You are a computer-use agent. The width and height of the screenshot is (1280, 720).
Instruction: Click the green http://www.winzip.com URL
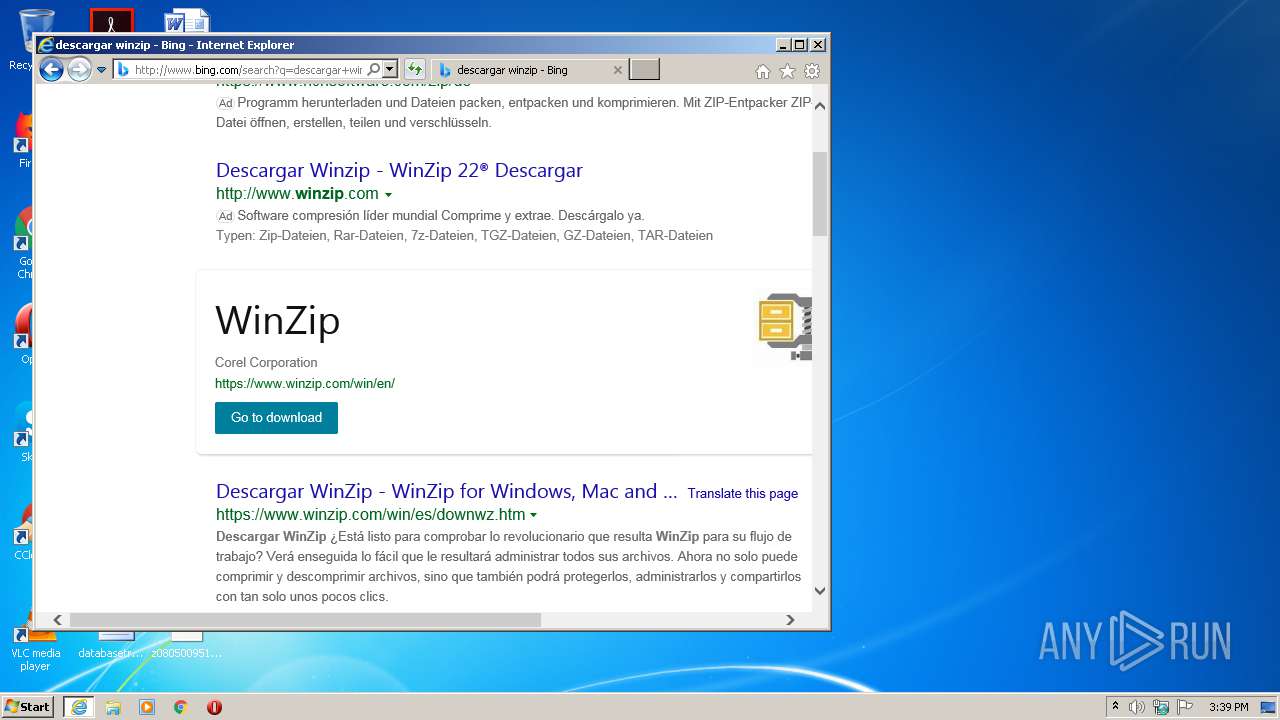tap(297, 193)
